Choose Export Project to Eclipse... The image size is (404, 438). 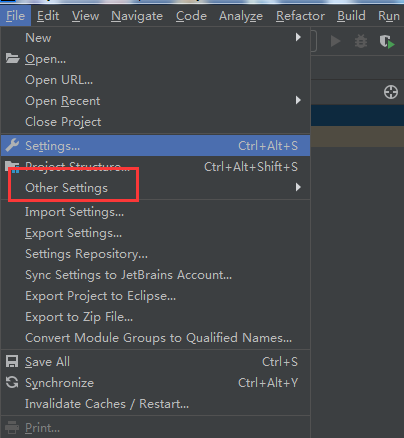[x=155, y=296]
